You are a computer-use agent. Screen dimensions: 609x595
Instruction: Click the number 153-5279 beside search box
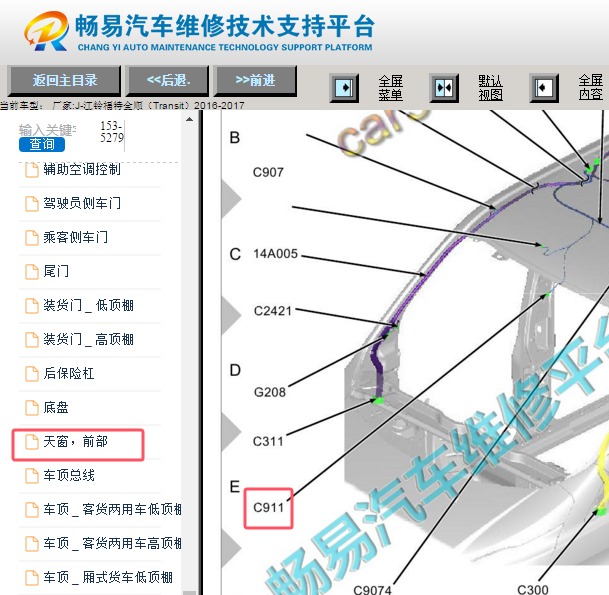[112, 132]
